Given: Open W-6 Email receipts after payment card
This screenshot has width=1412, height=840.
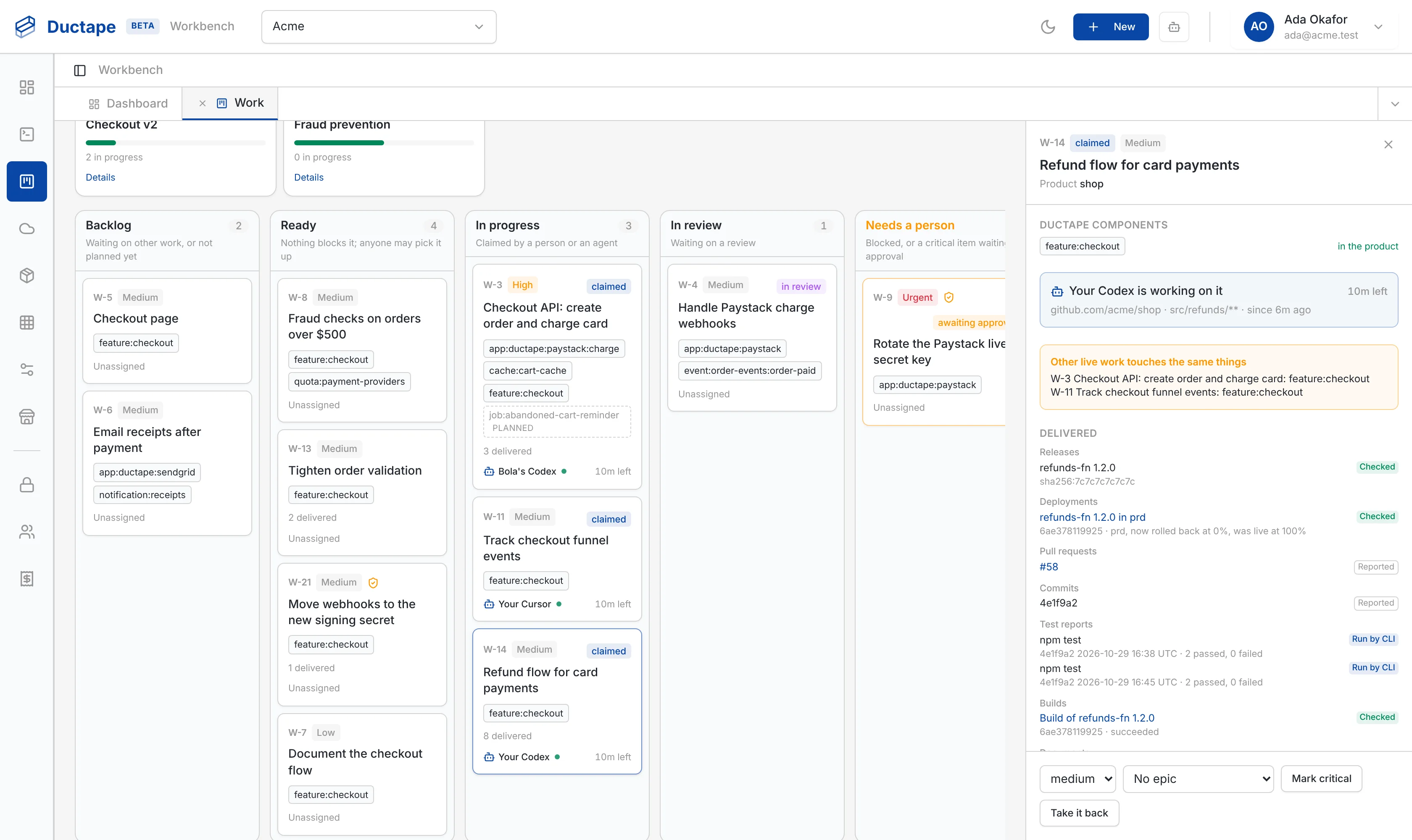Looking at the screenshot, I should (167, 463).
